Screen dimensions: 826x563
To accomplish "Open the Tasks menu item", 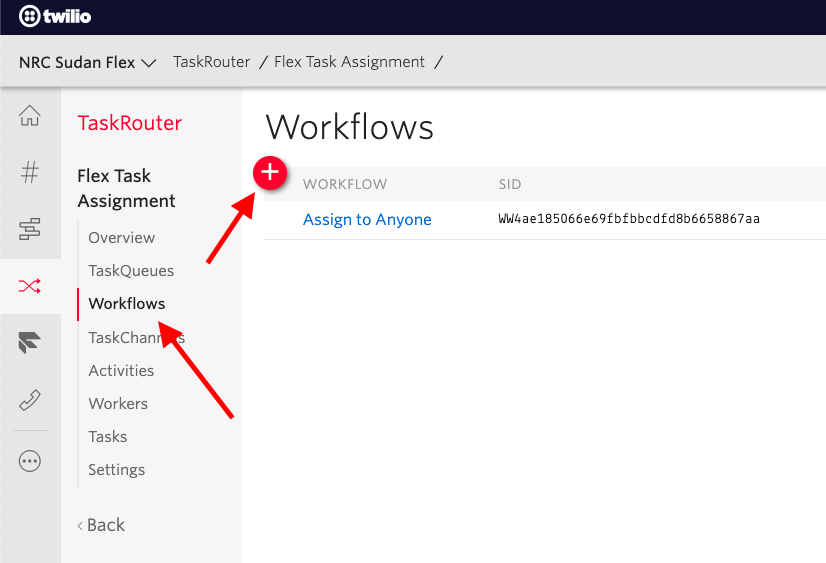I will pos(107,437).
